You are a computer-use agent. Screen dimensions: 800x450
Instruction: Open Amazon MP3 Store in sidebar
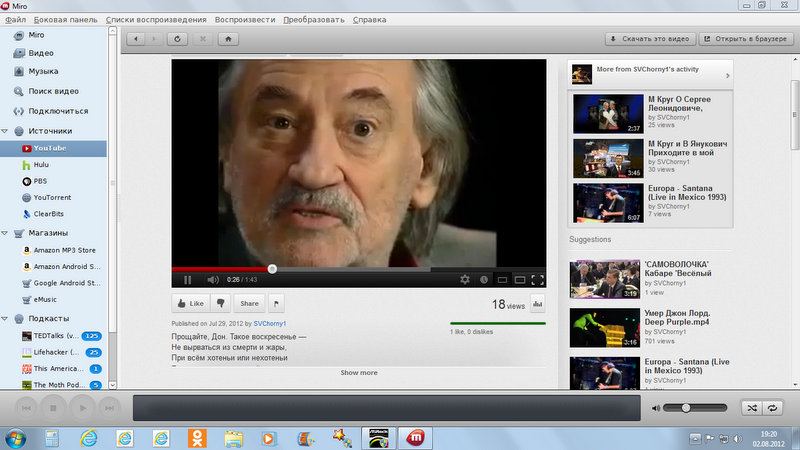tap(54, 250)
